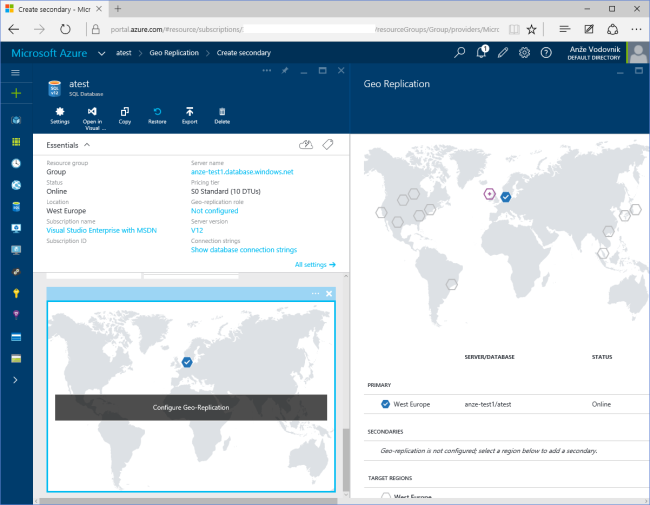Click the South America region hexagon on map
Screen dimensions: 650x505
[x=452, y=284]
